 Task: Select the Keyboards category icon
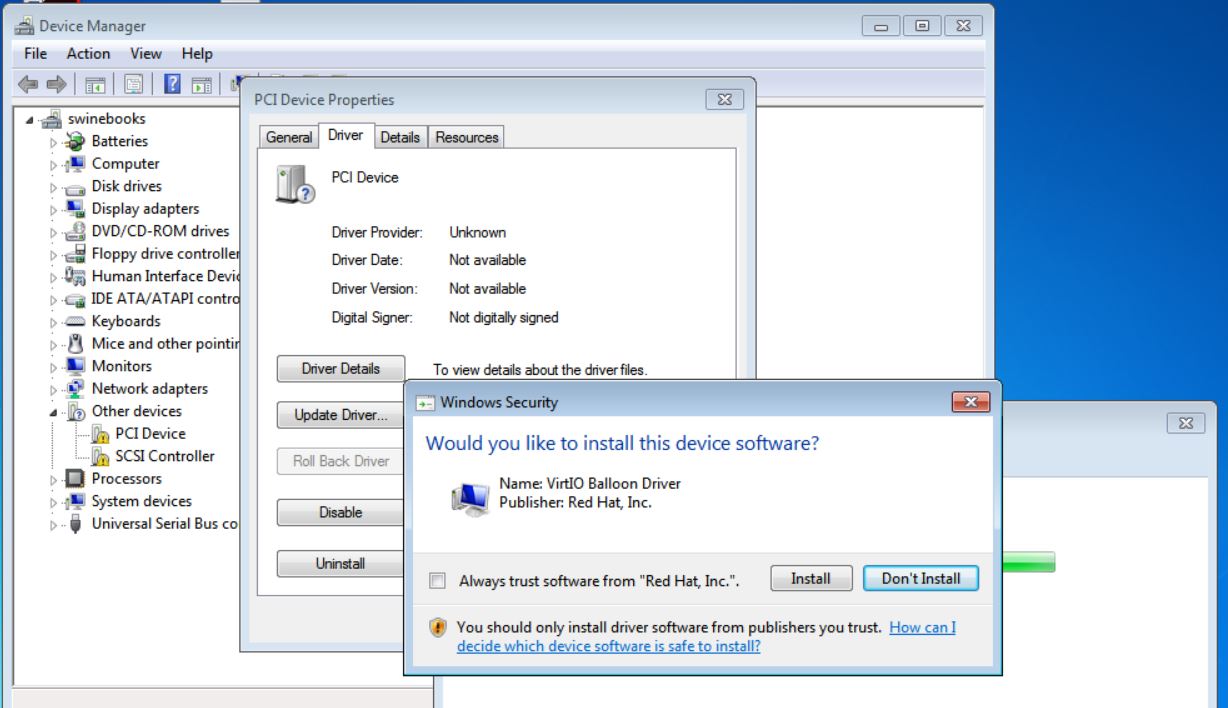pyautogui.click(x=75, y=322)
